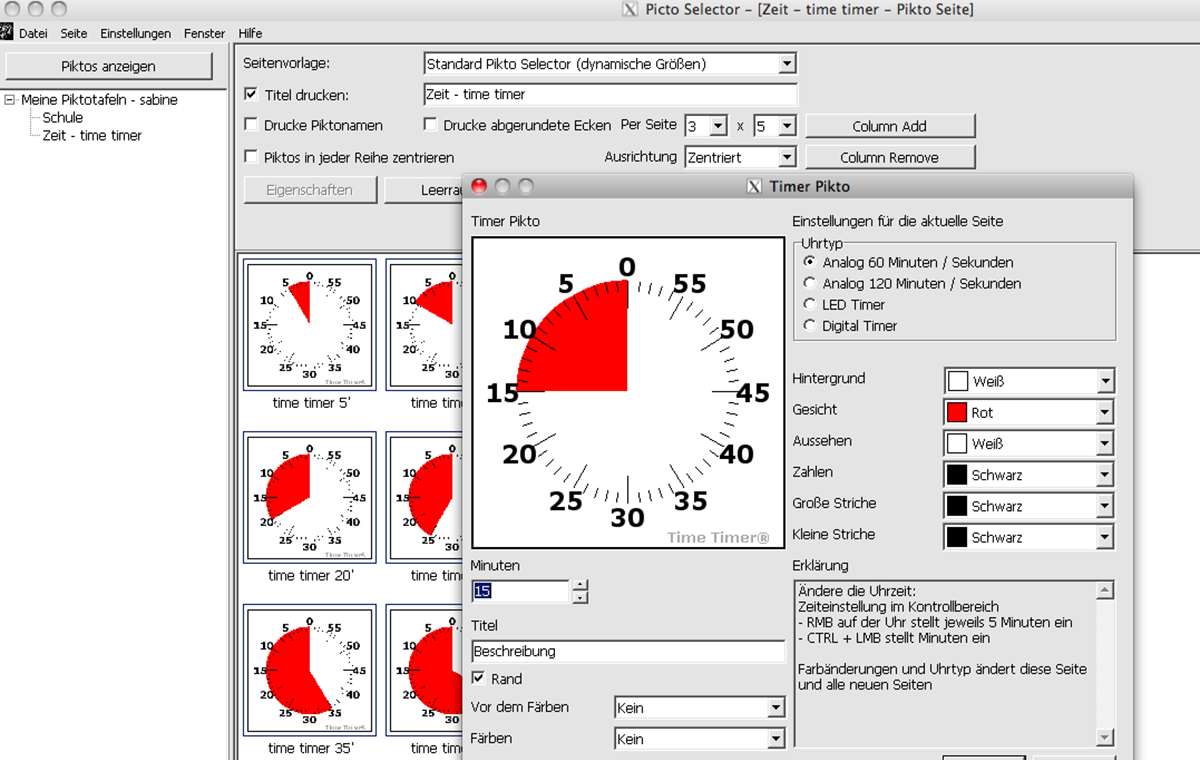
Task: Click the black Zahlen color swatch
Action: tap(958, 475)
